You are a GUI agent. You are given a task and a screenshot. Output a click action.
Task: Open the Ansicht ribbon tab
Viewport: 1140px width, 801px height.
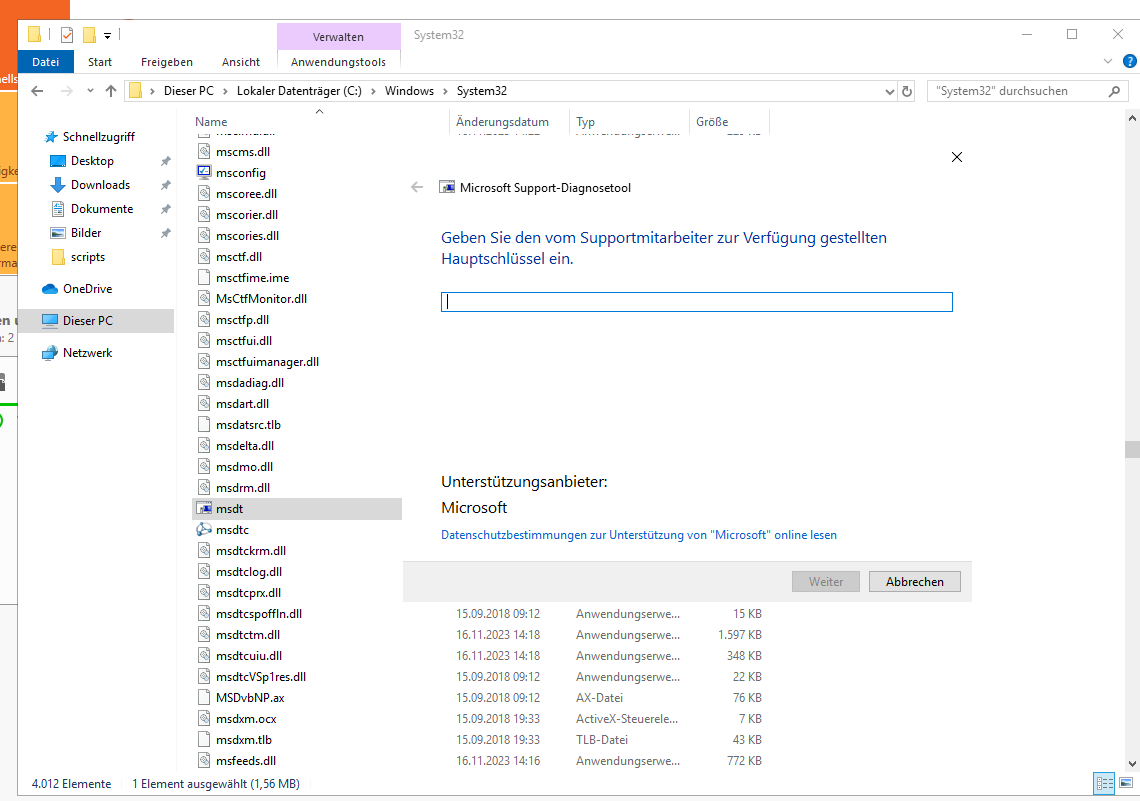241,62
